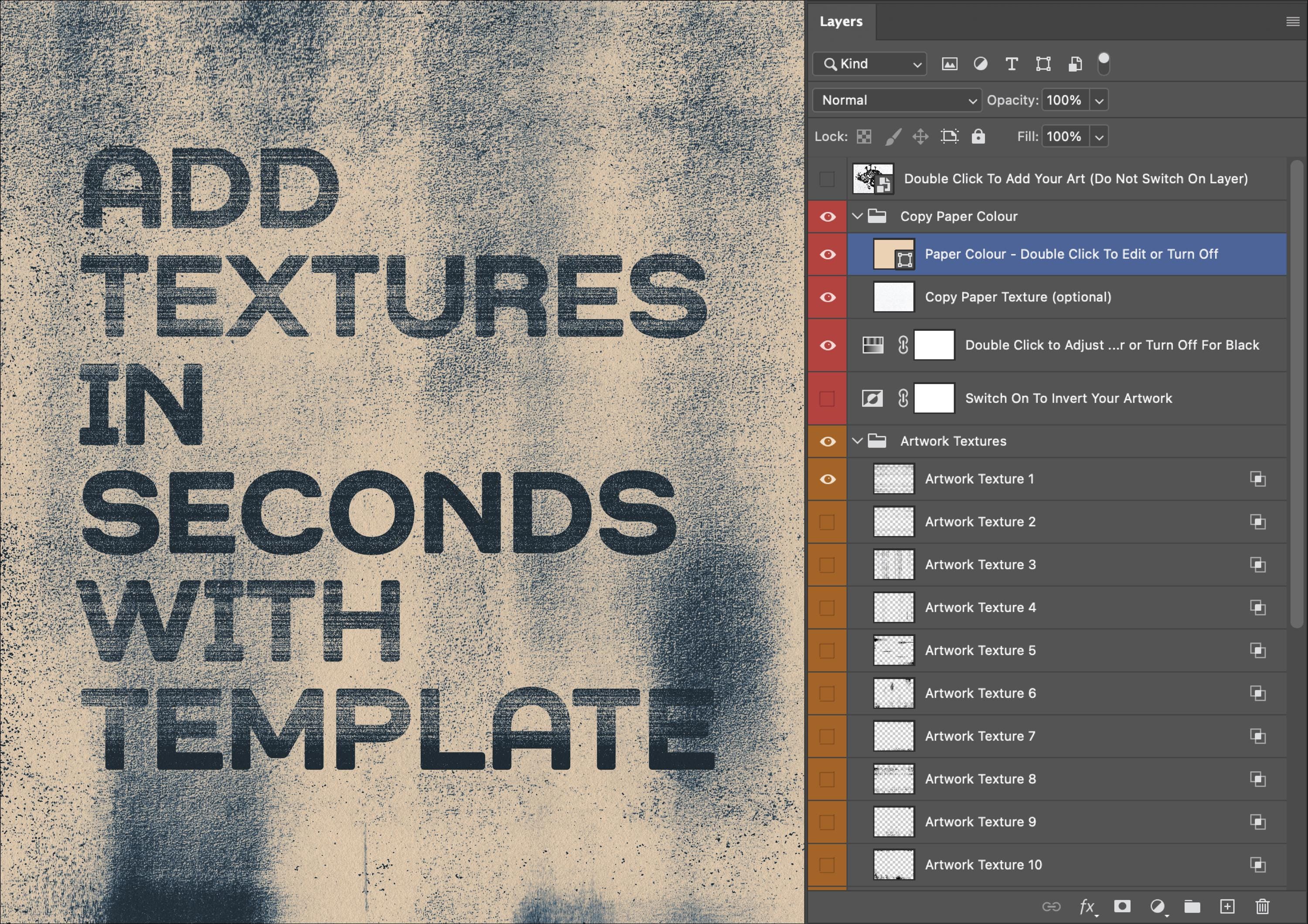
Task: Switch to the Layers tab
Action: click(x=841, y=21)
